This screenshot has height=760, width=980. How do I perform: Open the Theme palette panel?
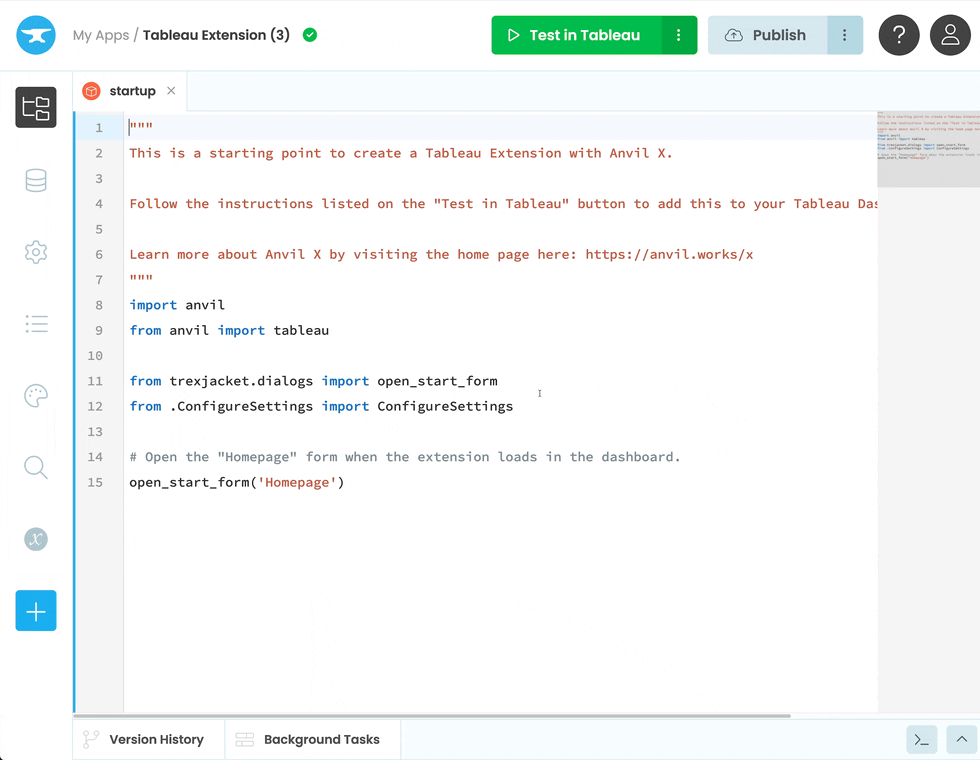point(36,396)
